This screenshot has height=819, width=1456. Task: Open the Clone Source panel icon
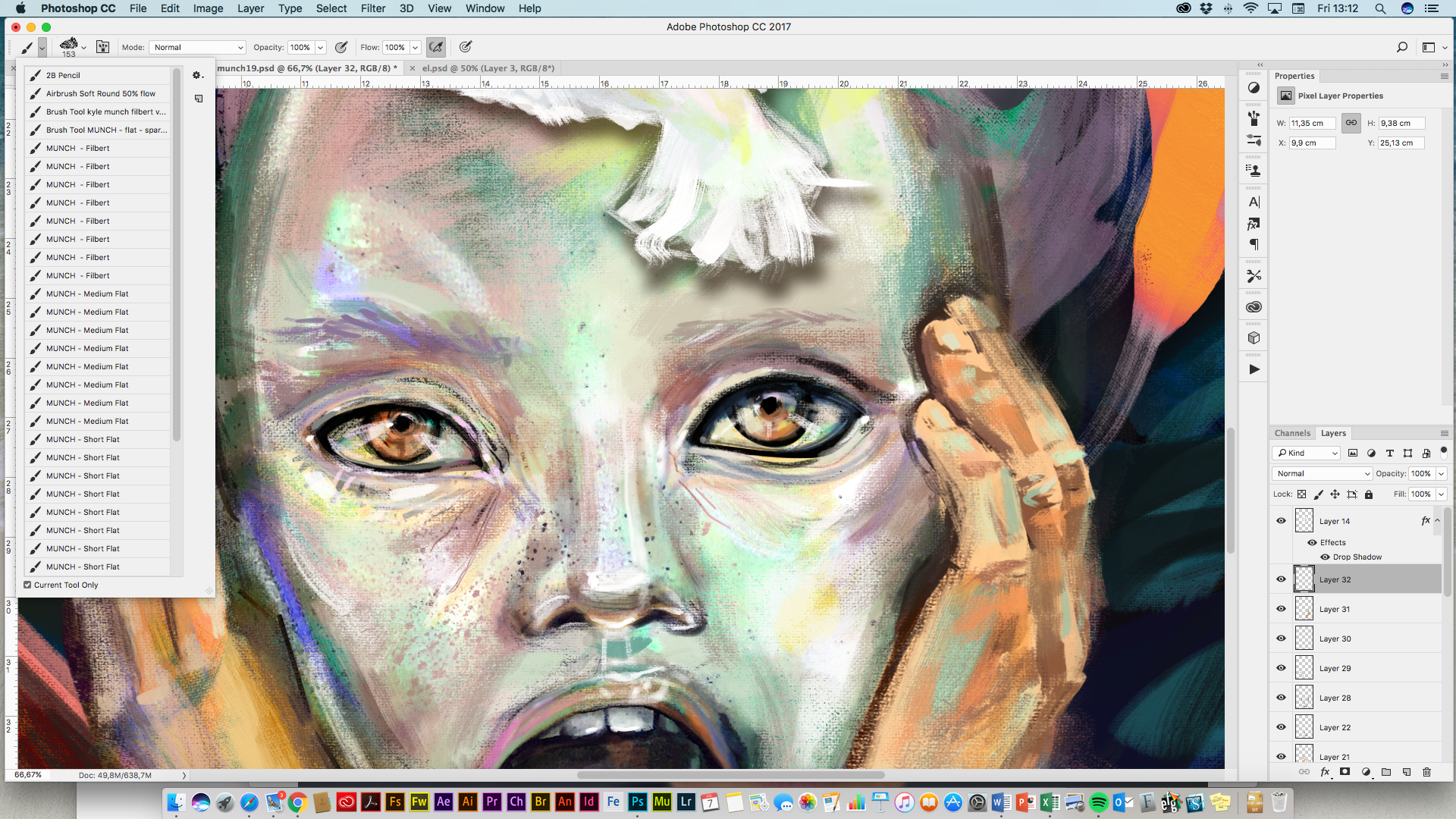pyautogui.click(x=1254, y=171)
